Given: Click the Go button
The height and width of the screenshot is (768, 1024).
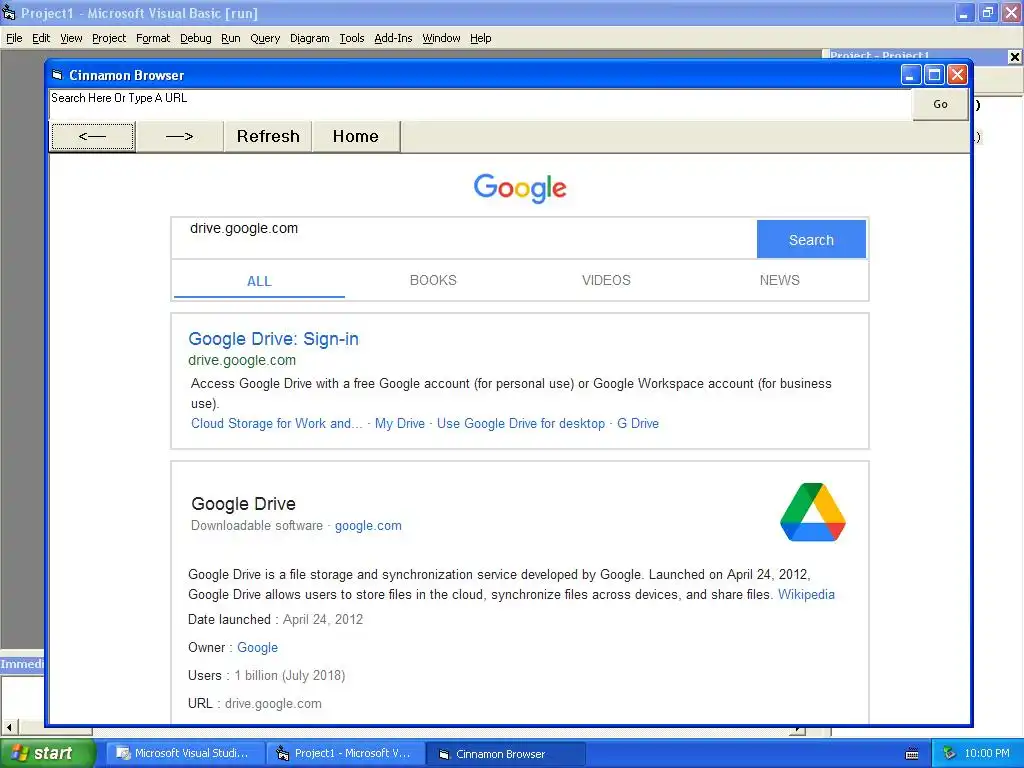Looking at the screenshot, I should click(x=940, y=104).
